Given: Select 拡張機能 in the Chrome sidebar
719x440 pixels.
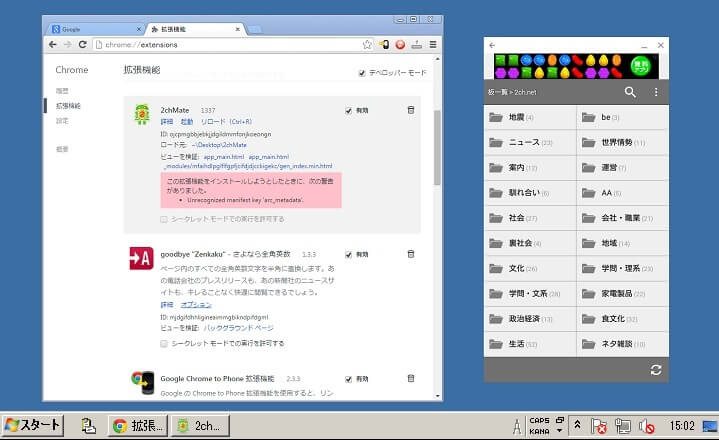Looking at the screenshot, I should (x=68, y=105).
